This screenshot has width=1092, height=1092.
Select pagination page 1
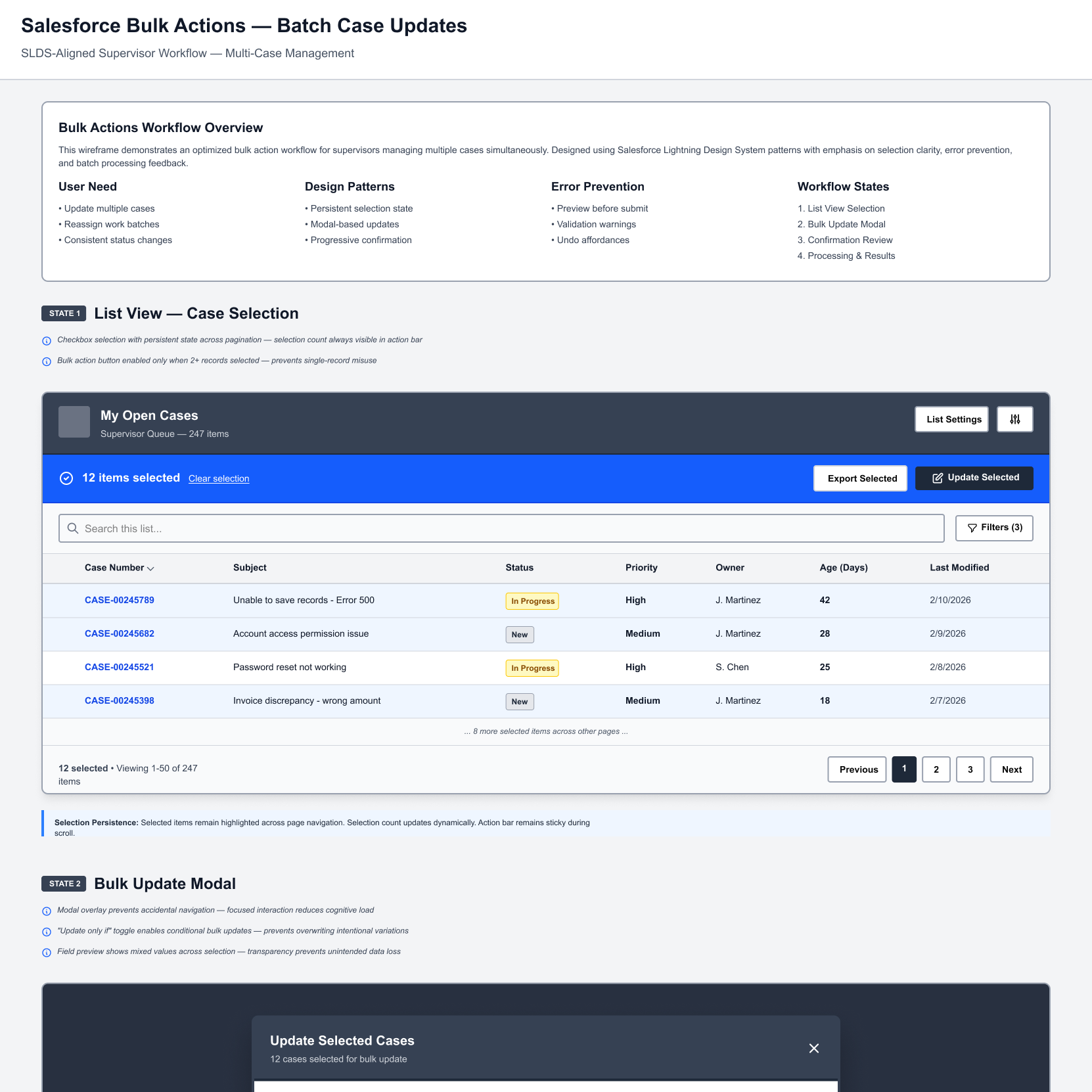point(904,769)
